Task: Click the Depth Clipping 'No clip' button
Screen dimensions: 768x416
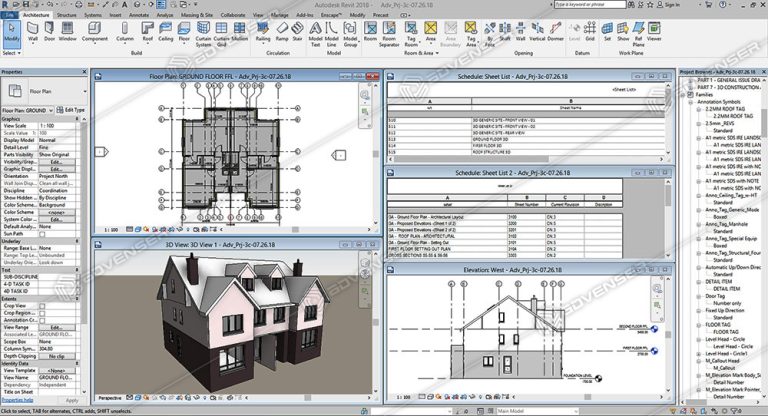Action: pos(56,356)
